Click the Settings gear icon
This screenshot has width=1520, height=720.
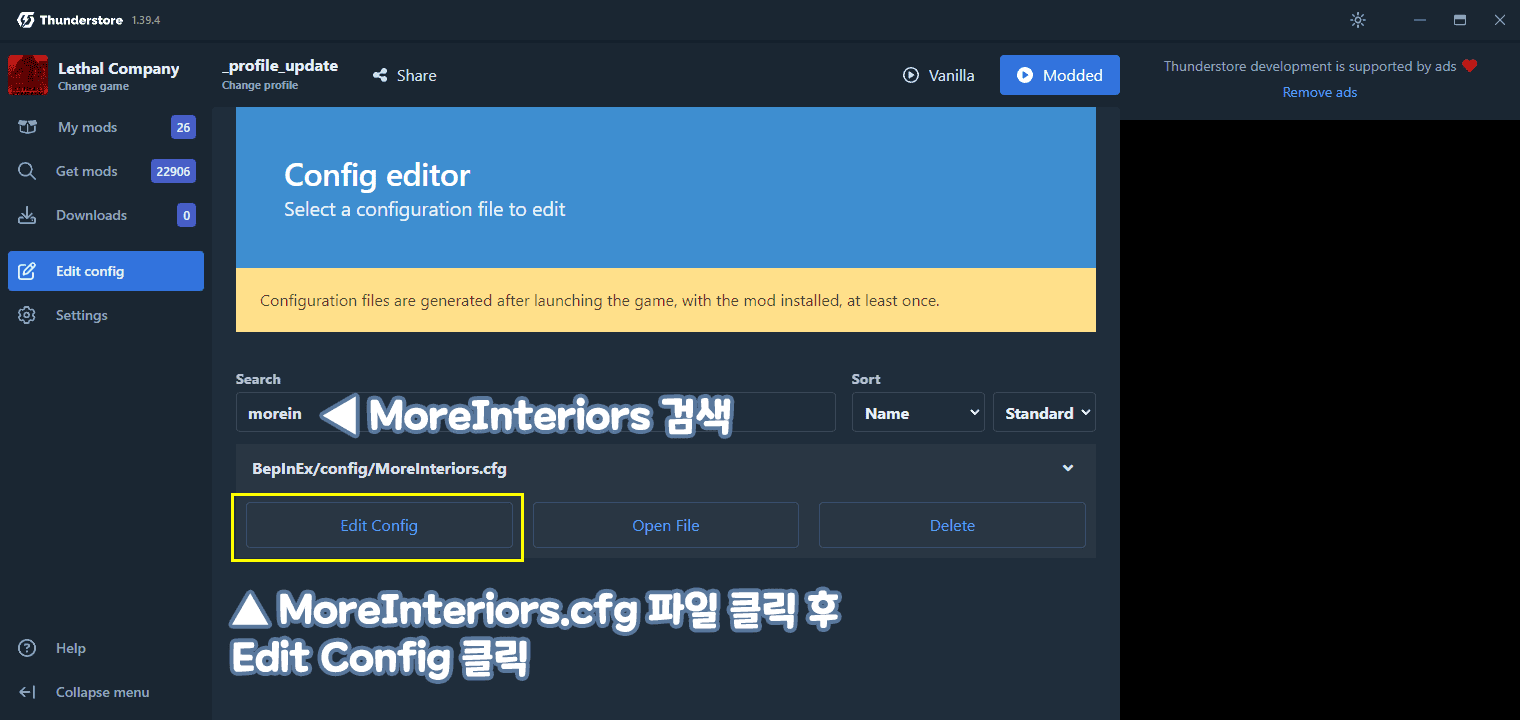coord(27,315)
